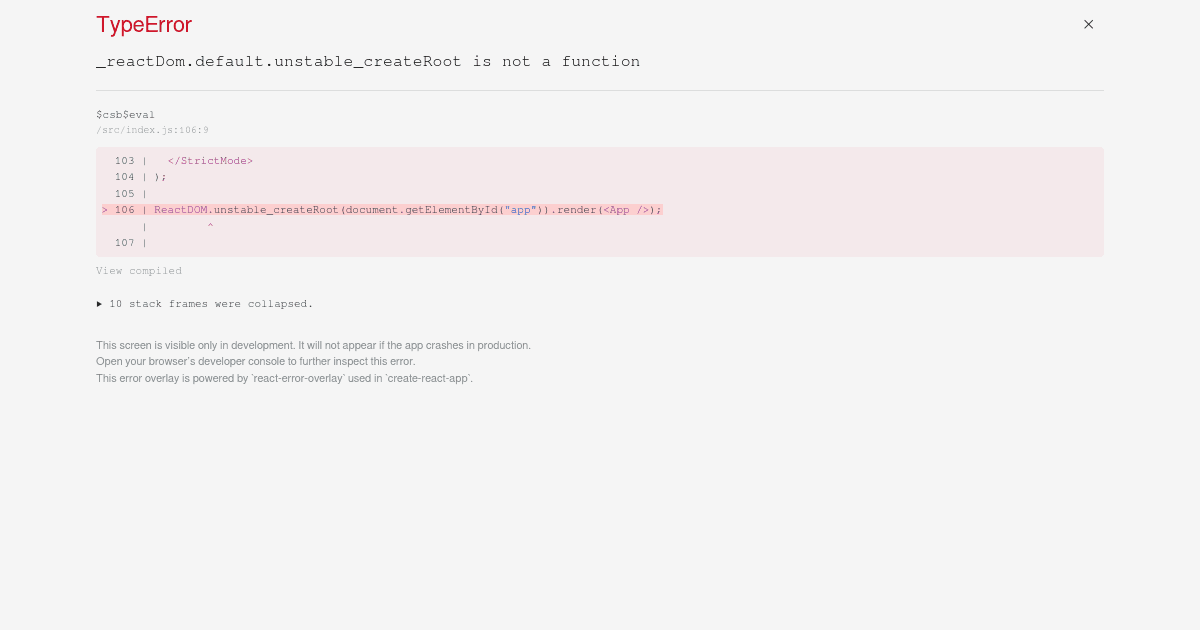Image resolution: width=1200 pixels, height=630 pixels.
Task: Select line 104 in the code block
Action: pos(155,177)
